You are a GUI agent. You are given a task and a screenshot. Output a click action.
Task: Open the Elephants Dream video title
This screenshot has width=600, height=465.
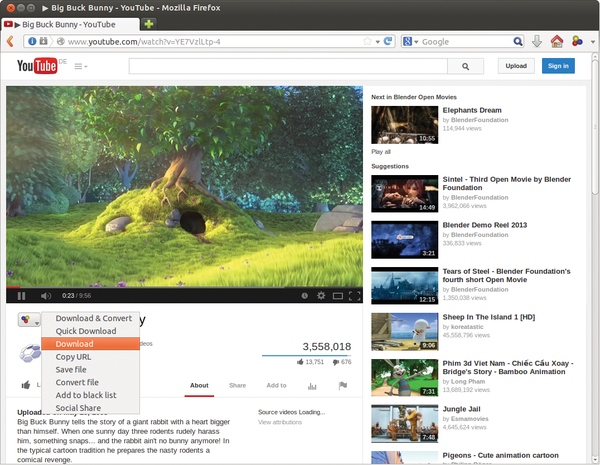(x=472, y=110)
